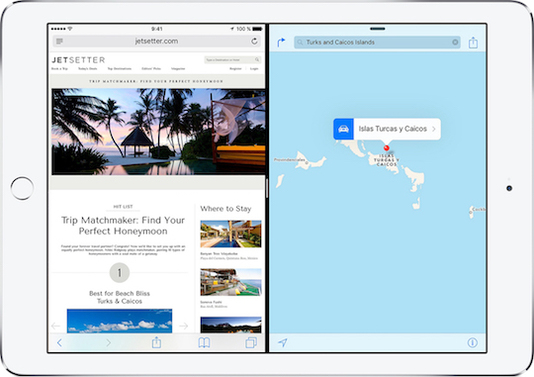This screenshot has width=534, height=377.
Task: Open first Where to Stay hotel photo
Action: (231, 234)
